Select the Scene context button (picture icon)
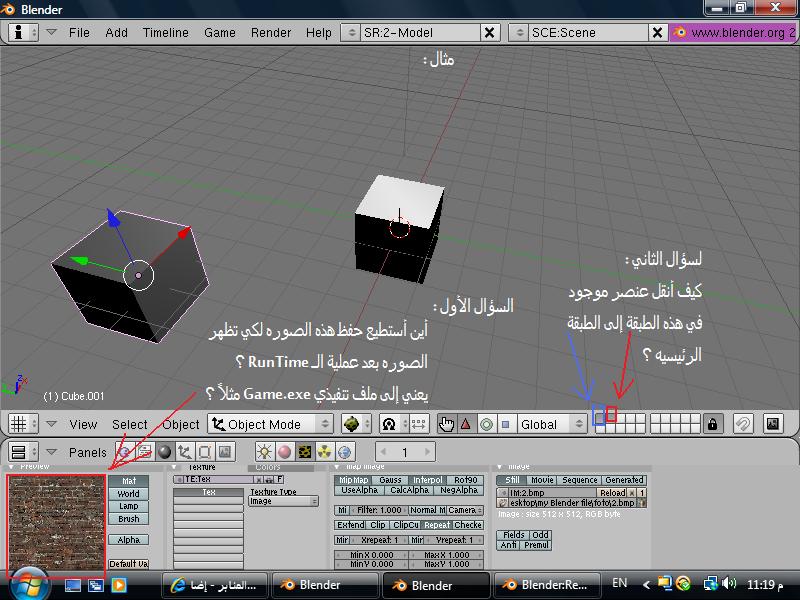 coord(224,452)
